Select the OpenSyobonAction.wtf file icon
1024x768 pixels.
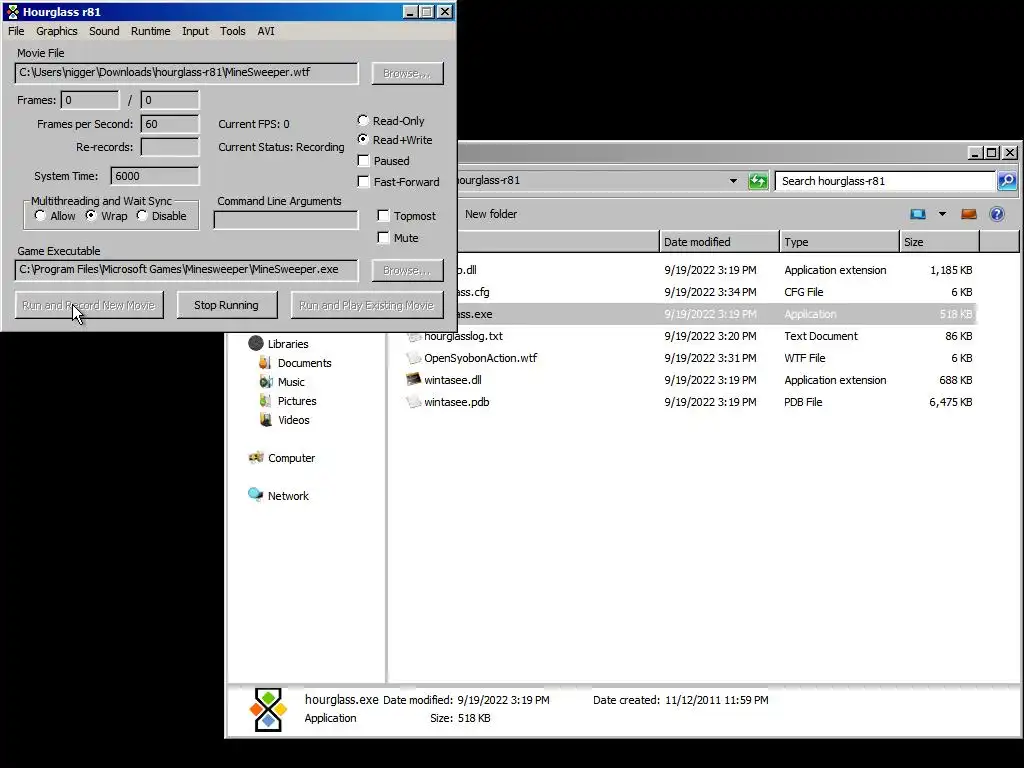pyautogui.click(x=413, y=358)
